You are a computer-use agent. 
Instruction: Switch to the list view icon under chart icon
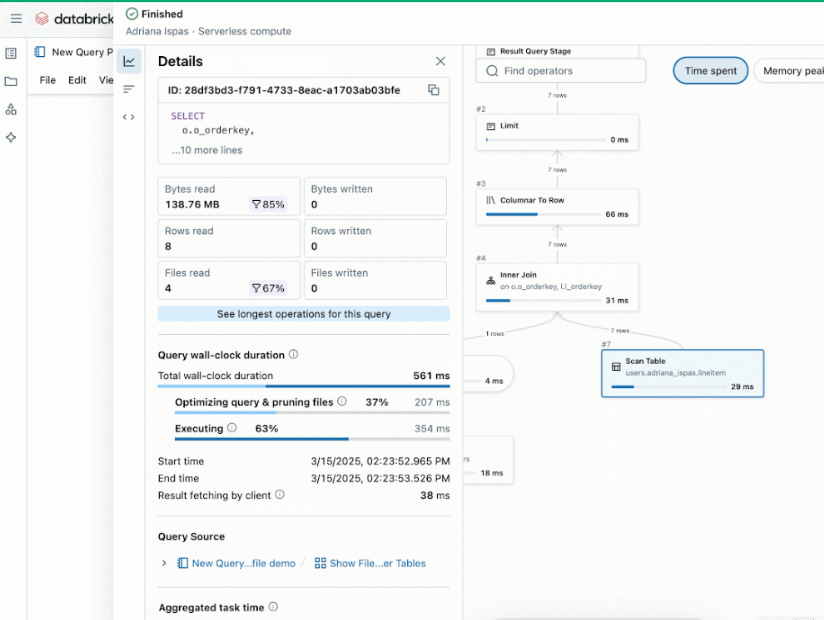pos(129,89)
